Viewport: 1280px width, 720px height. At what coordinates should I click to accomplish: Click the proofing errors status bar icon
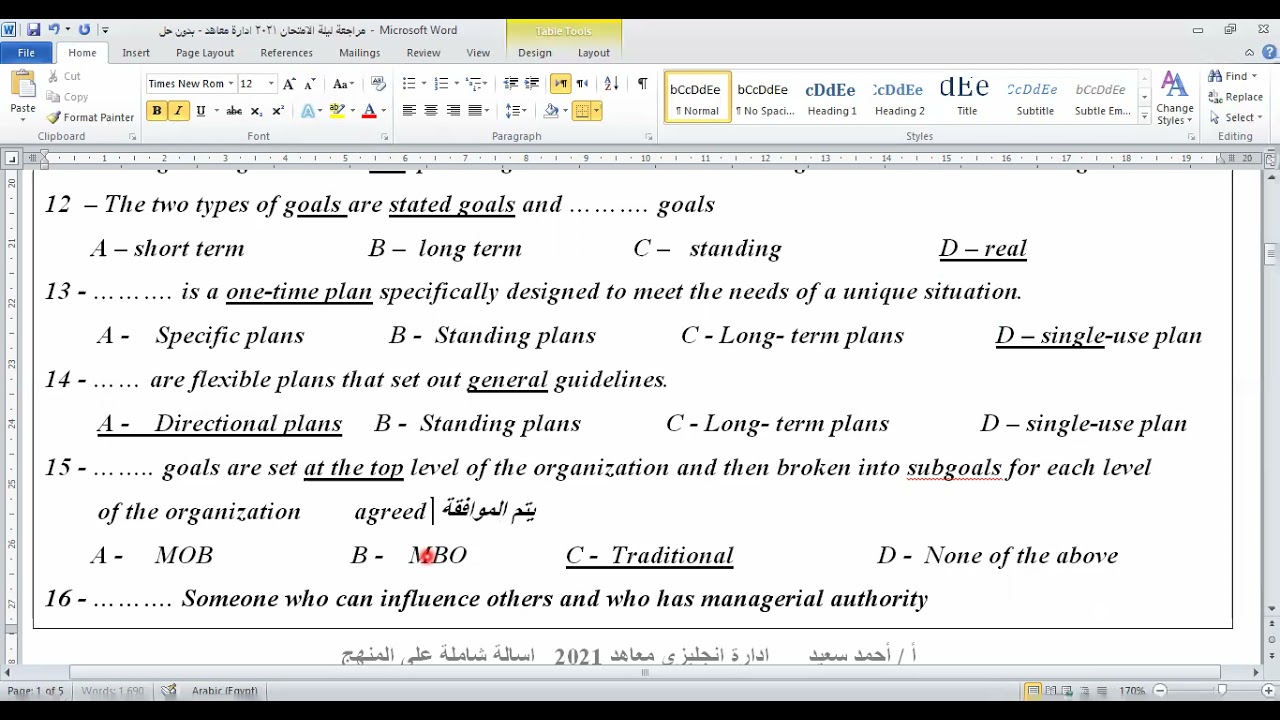[169, 690]
